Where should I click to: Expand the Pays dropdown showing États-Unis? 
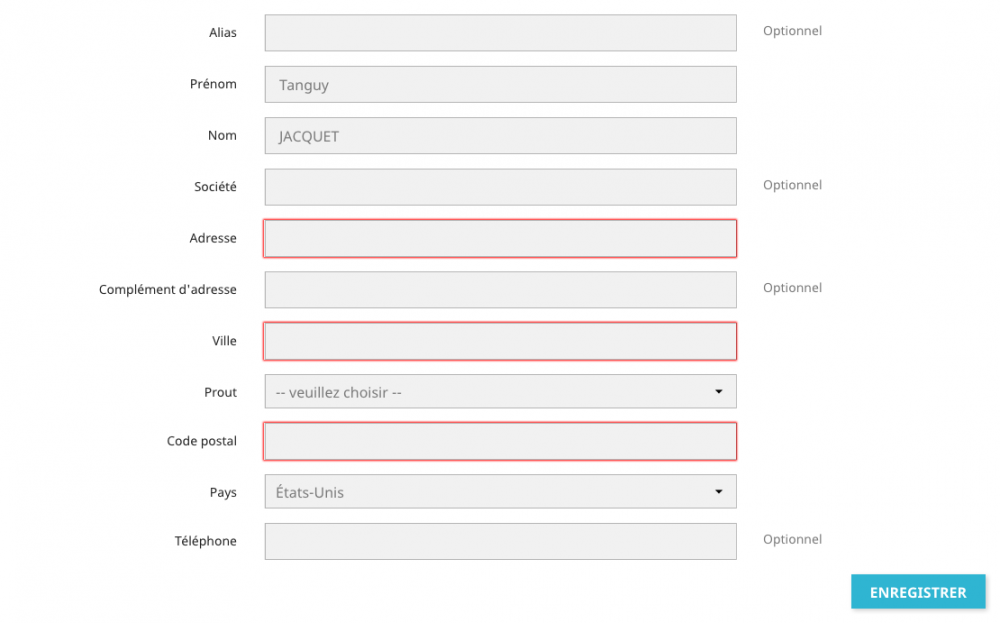tap(500, 492)
